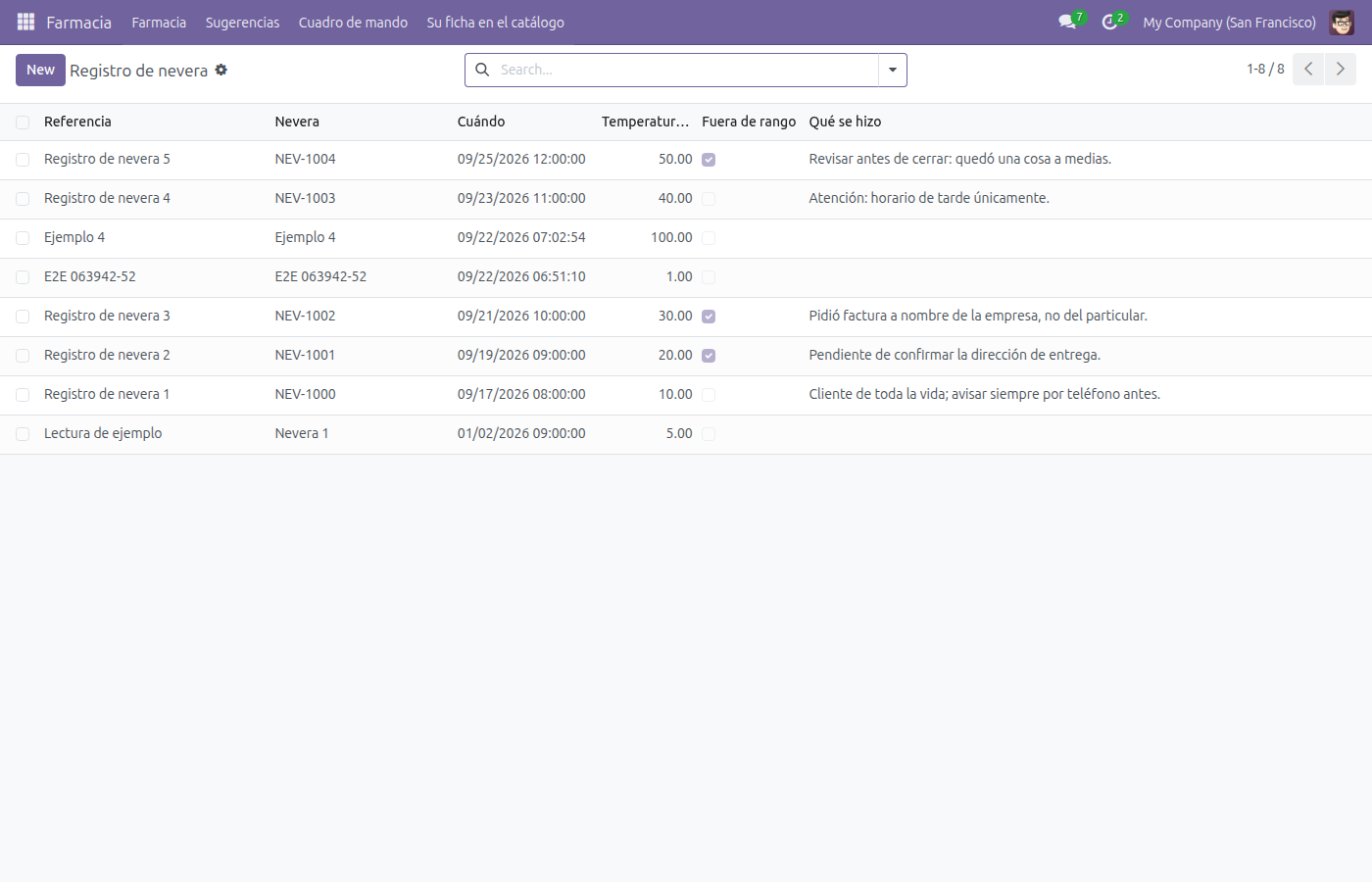1372x882 pixels.
Task: Click the Farmacia app title
Action: pyautogui.click(x=78, y=22)
